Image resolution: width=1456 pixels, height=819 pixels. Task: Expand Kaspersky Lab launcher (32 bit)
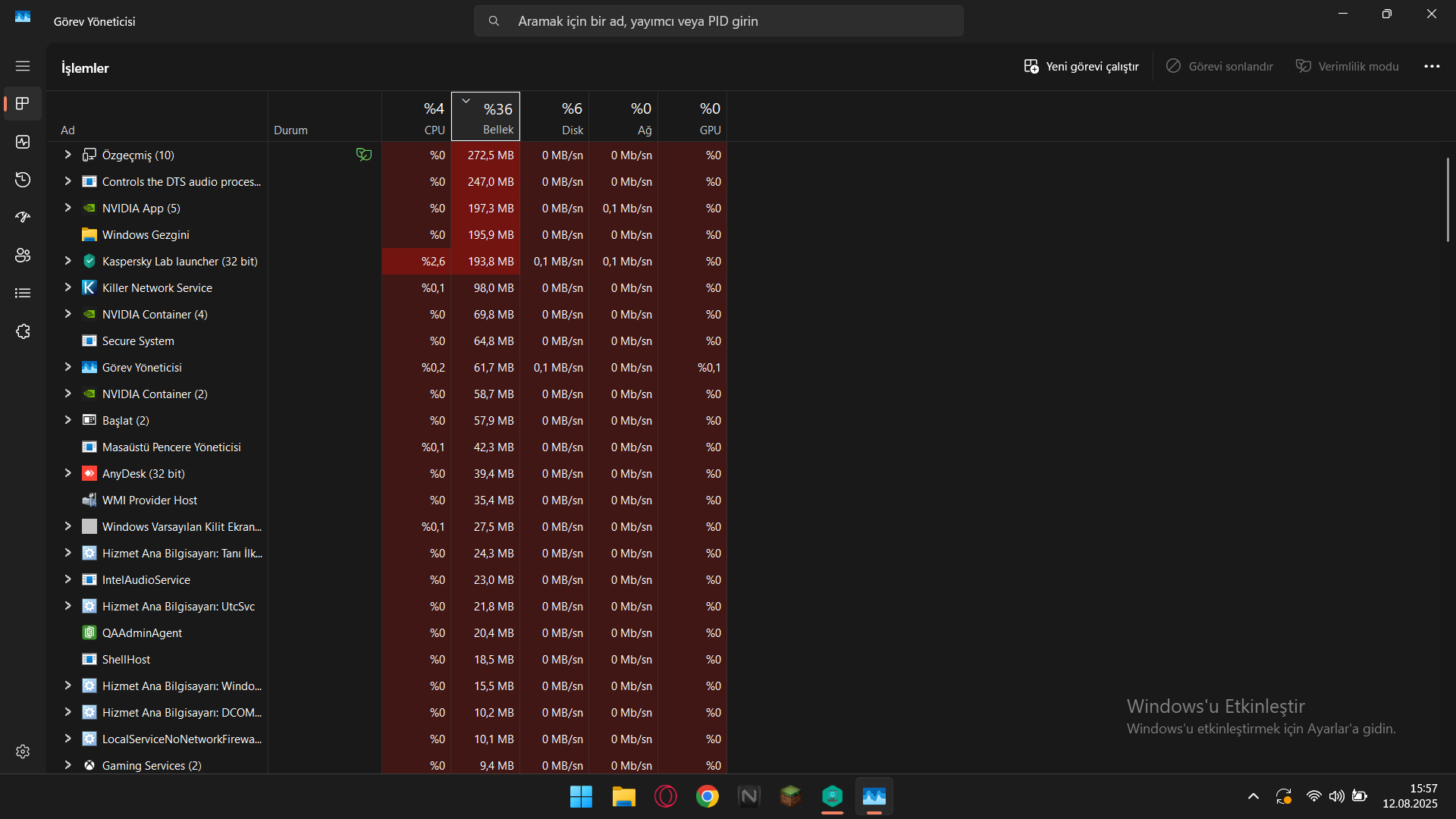[x=67, y=261]
